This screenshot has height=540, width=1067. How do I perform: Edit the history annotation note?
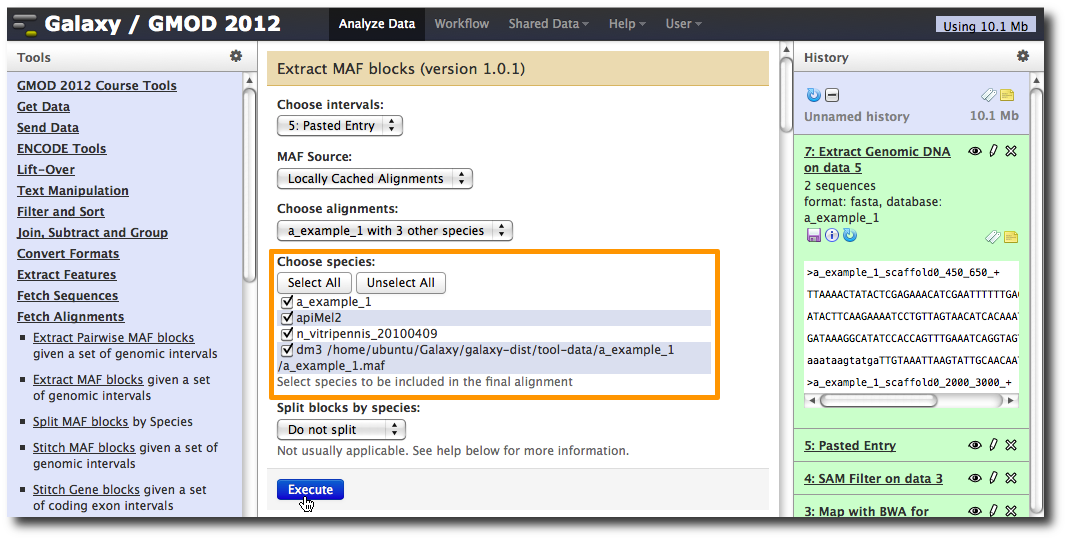click(1007, 95)
